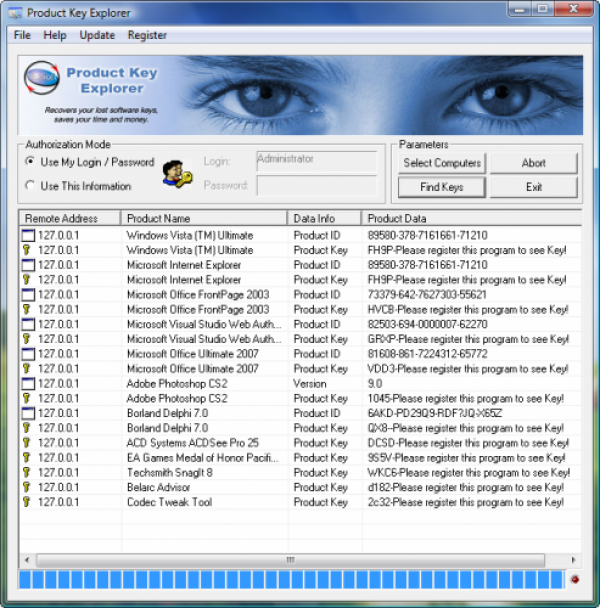Click key icon of Windows Vista Product Key row
Viewport: 600px width, 608px height.
click(26, 250)
